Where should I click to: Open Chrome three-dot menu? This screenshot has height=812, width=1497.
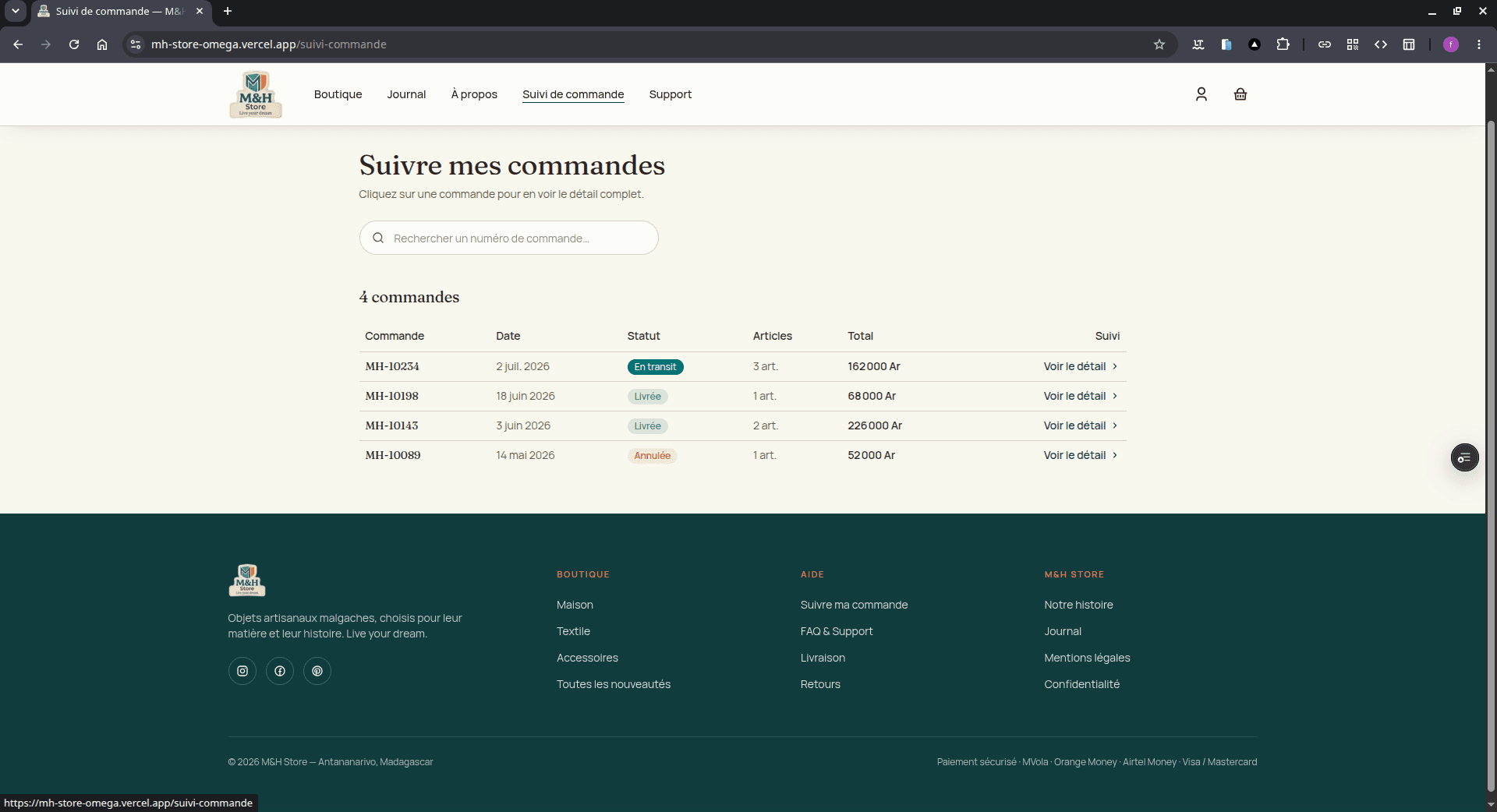pos(1479,44)
